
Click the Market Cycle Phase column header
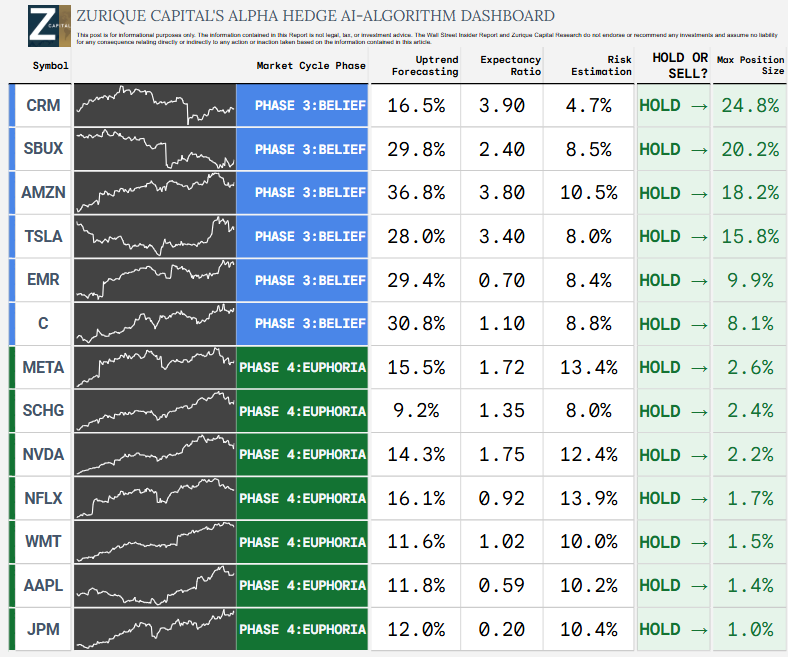tap(311, 66)
